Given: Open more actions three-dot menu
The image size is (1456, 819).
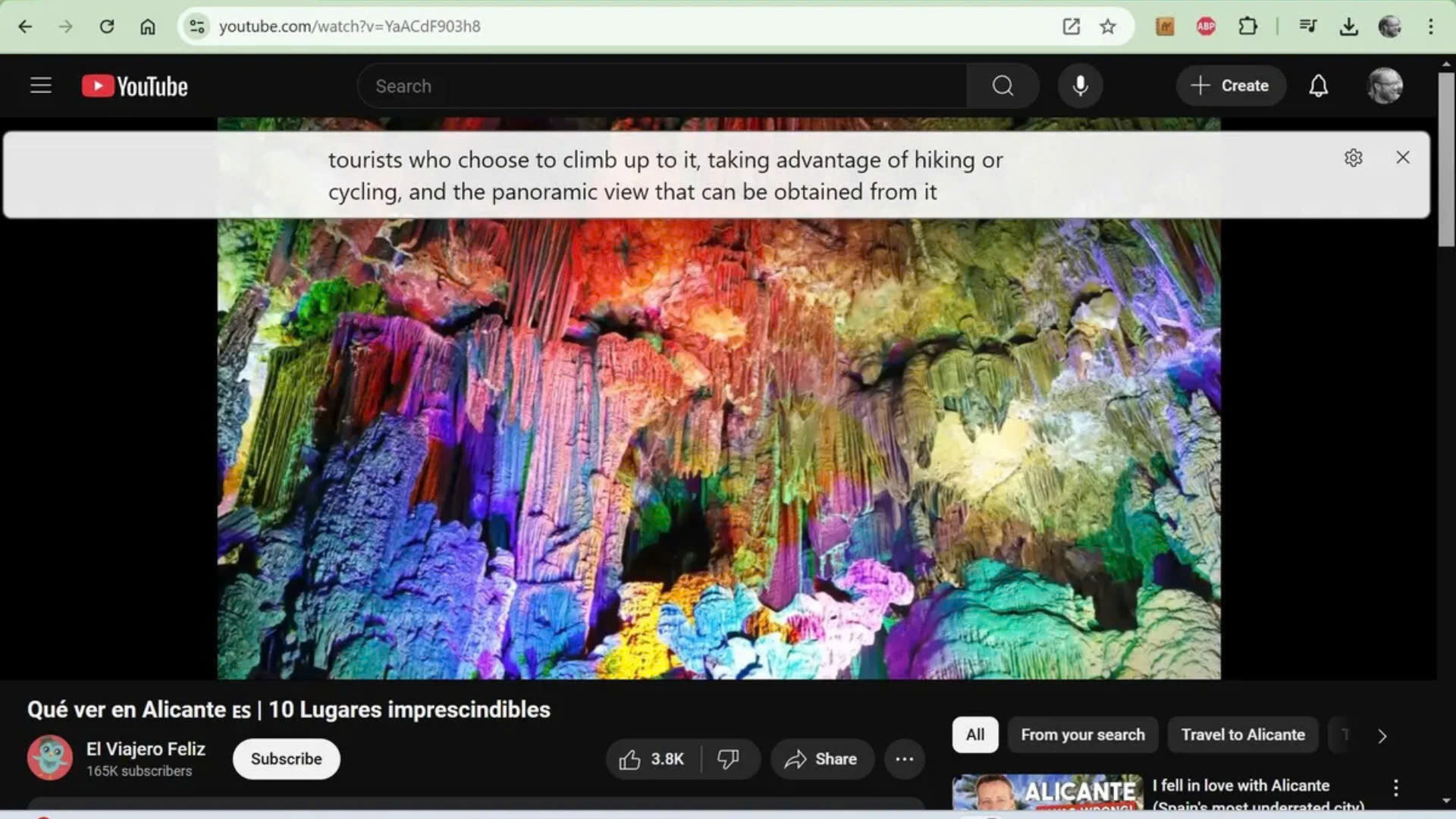Looking at the screenshot, I should [904, 759].
